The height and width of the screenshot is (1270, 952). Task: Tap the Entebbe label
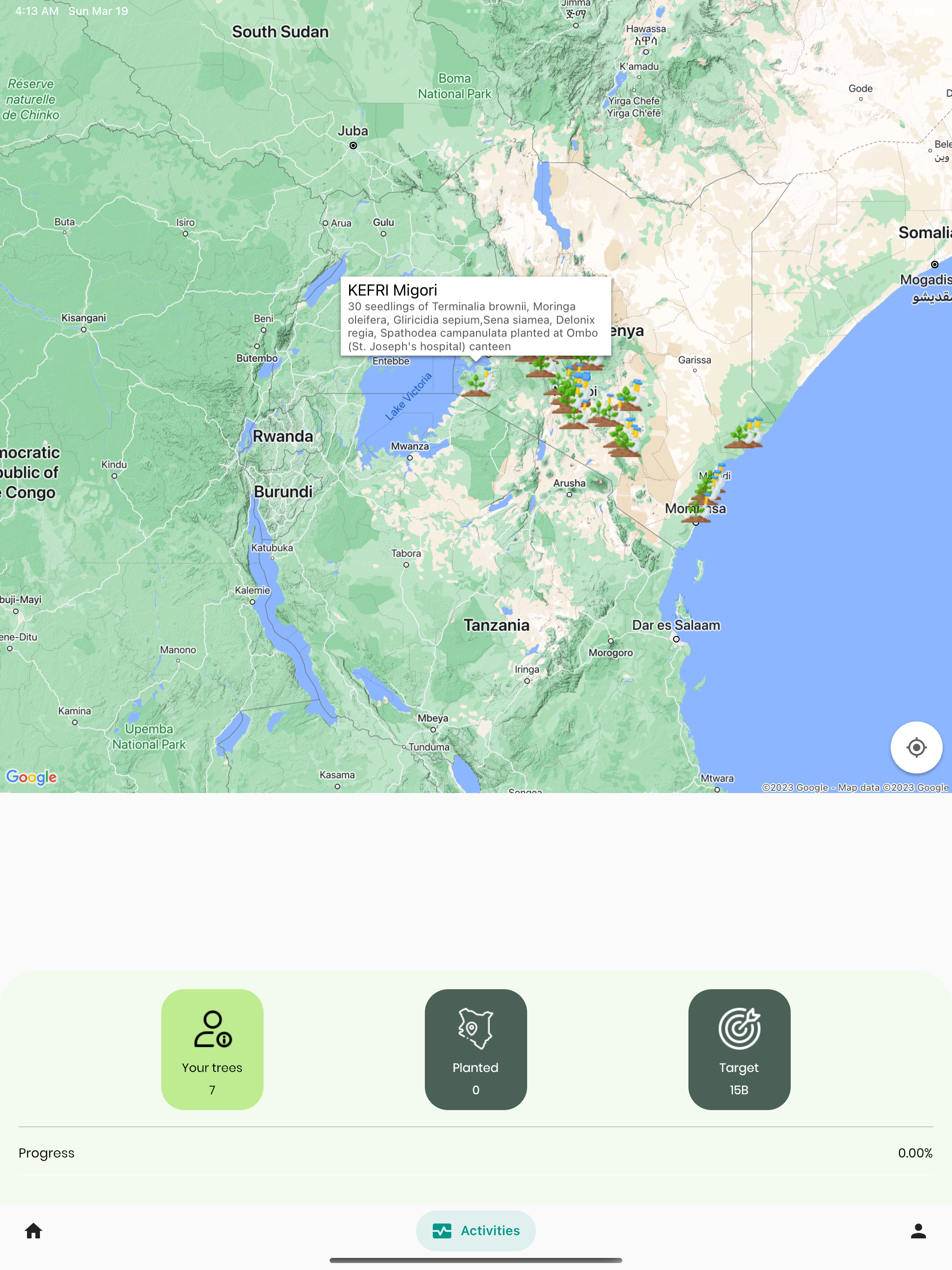pyautogui.click(x=391, y=361)
